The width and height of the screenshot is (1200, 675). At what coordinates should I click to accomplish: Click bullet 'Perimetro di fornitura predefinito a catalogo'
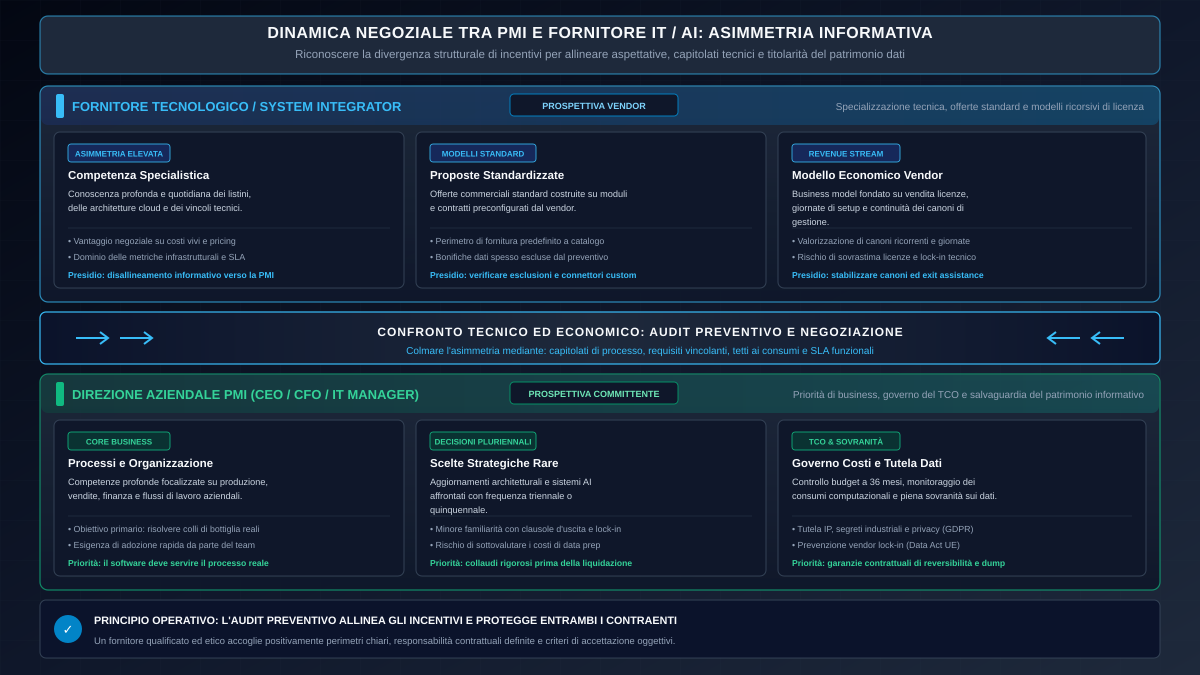517,241
